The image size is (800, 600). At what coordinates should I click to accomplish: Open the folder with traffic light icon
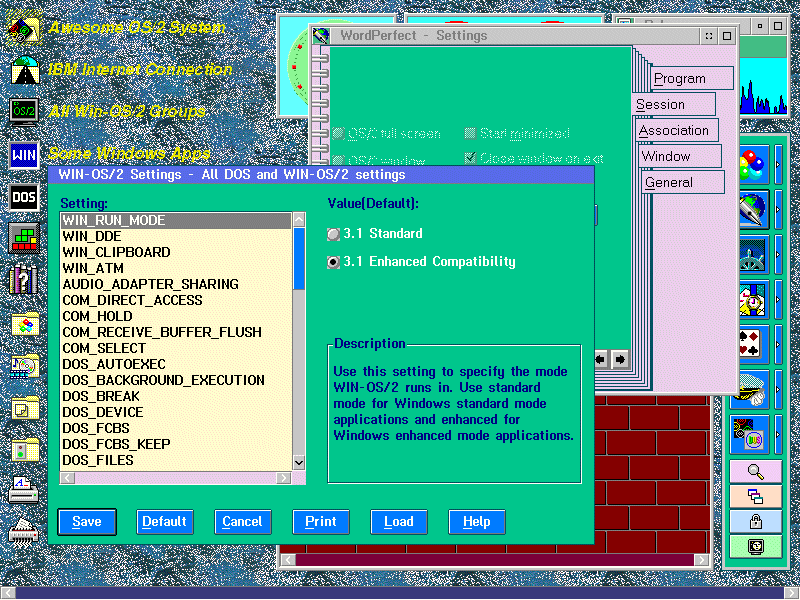point(25,450)
